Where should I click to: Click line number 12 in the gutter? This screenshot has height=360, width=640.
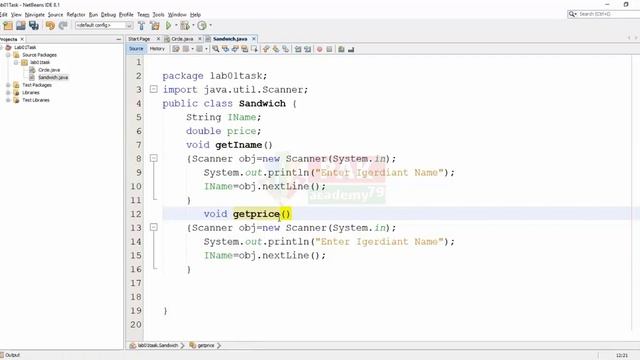pyautogui.click(x=136, y=214)
